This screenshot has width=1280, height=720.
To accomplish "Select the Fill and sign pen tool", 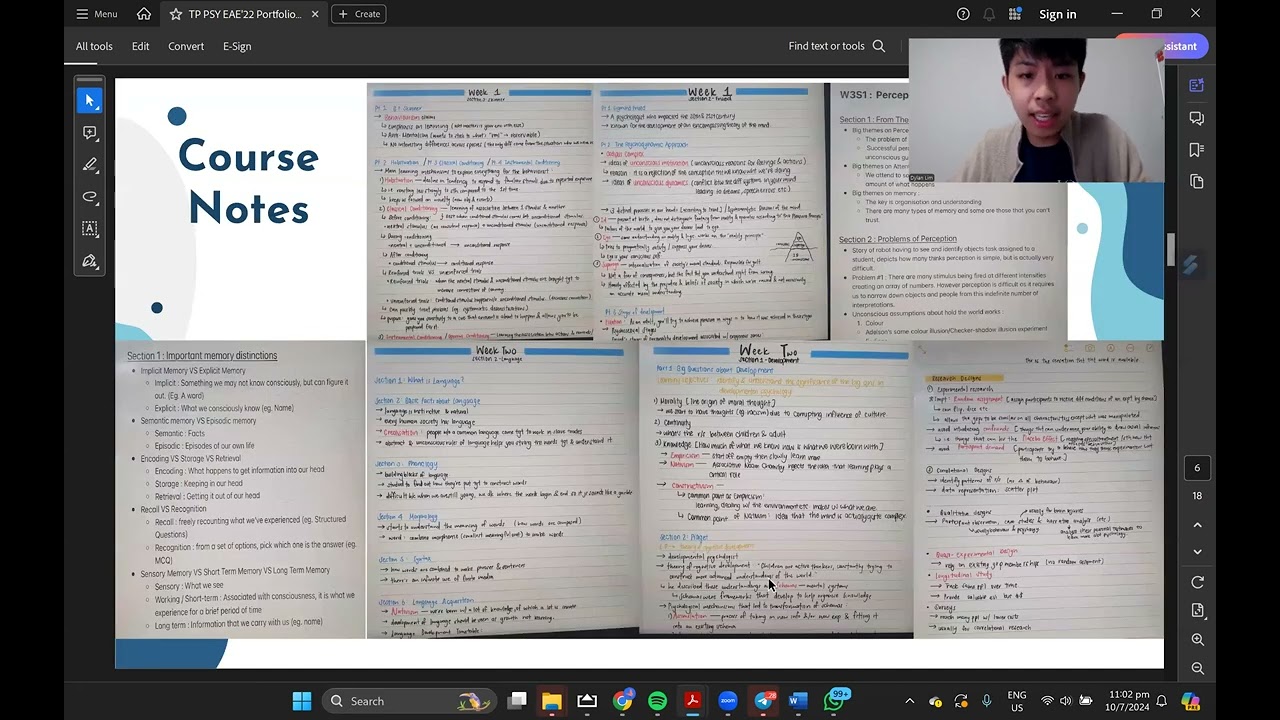I will (x=90, y=262).
